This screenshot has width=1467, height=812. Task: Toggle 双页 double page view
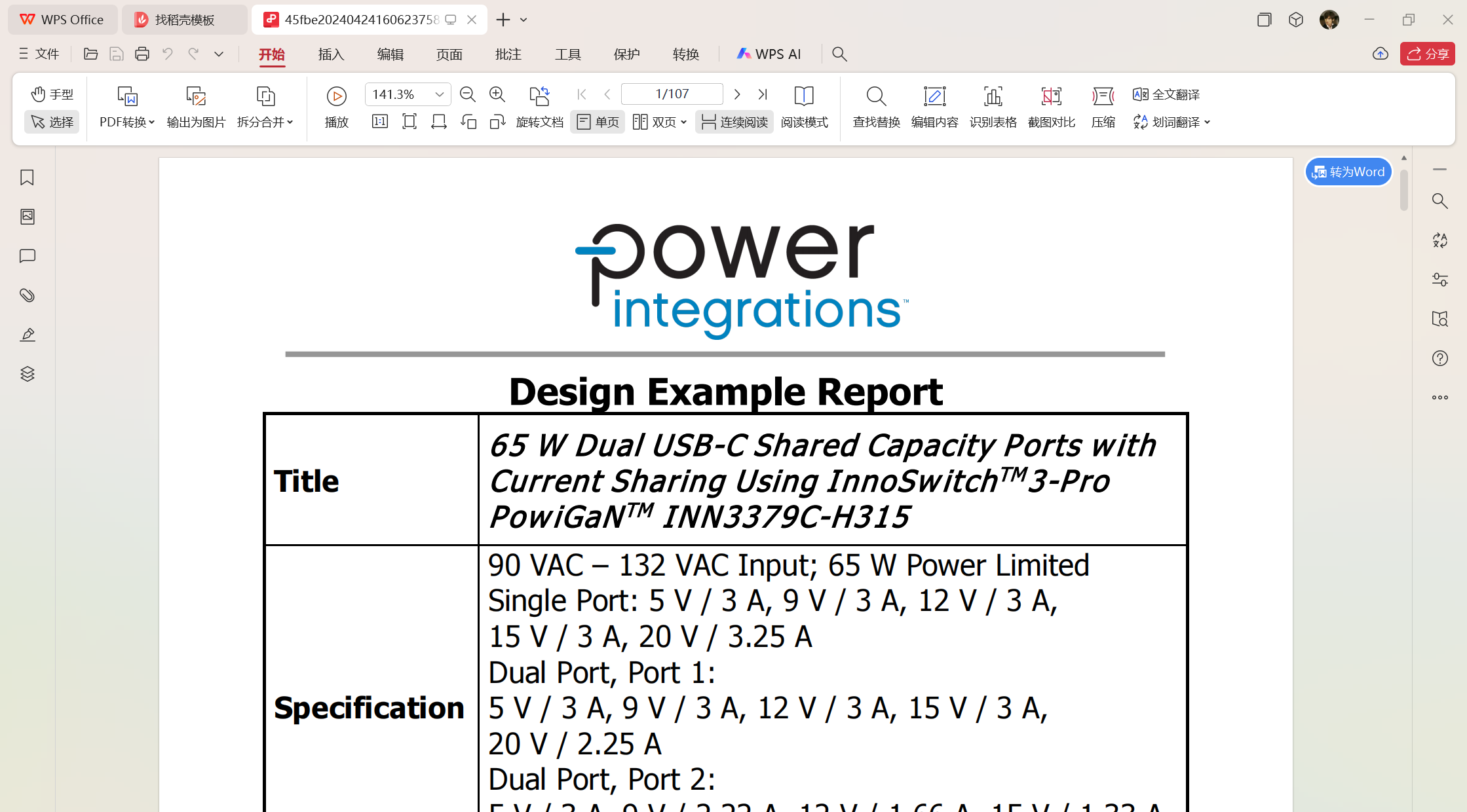click(655, 122)
